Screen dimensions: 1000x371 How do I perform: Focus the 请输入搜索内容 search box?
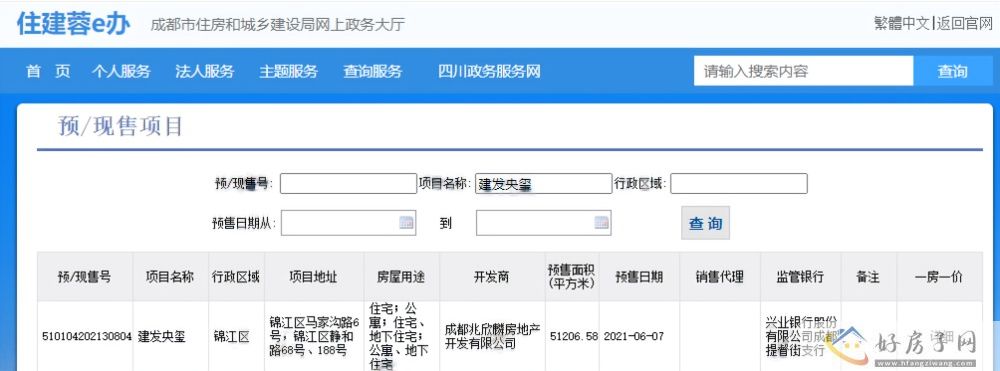click(x=804, y=71)
